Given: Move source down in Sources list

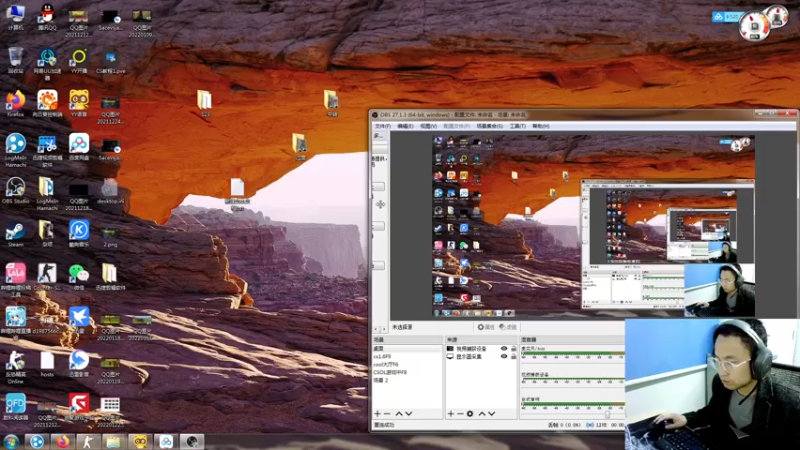Looking at the screenshot, I should click(491, 414).
